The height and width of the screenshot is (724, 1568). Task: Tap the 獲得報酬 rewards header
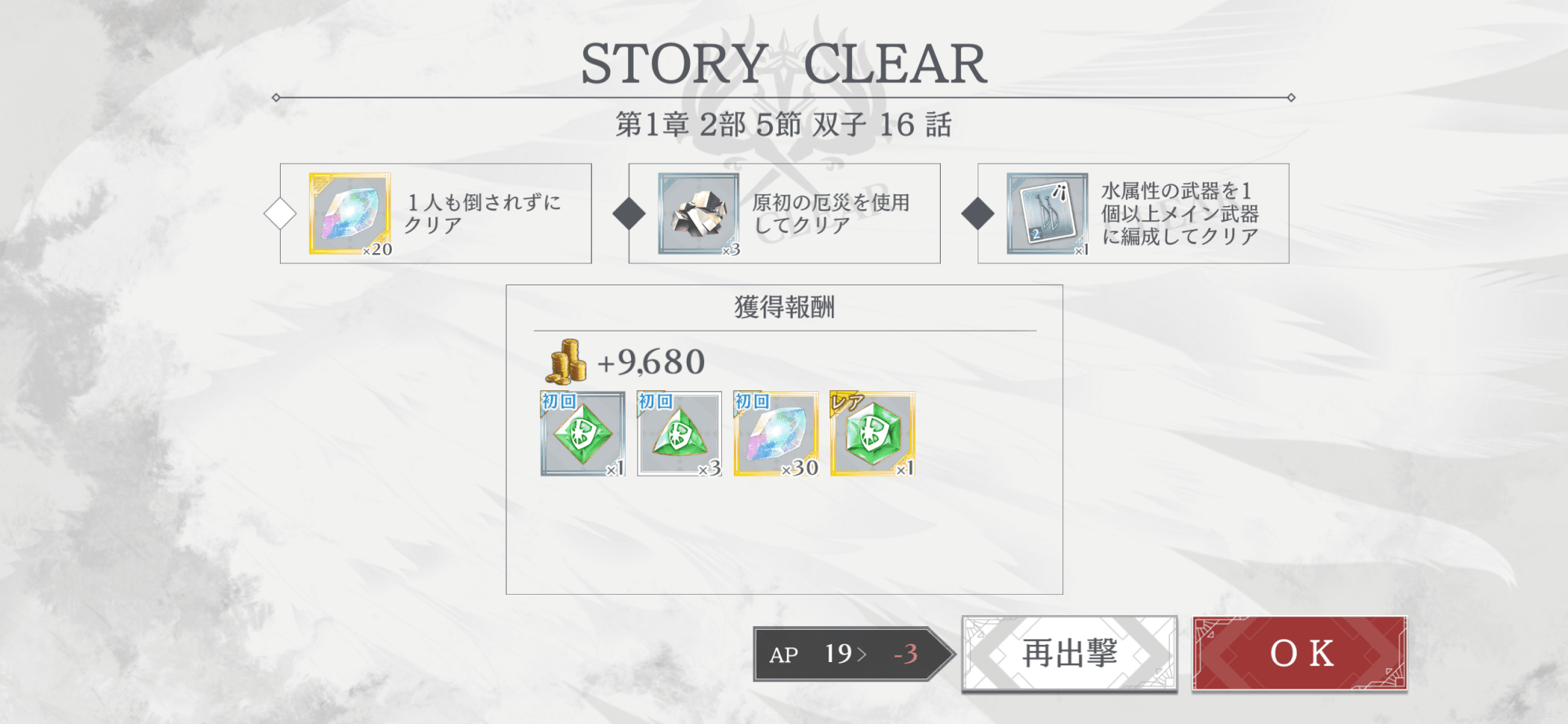784,307
